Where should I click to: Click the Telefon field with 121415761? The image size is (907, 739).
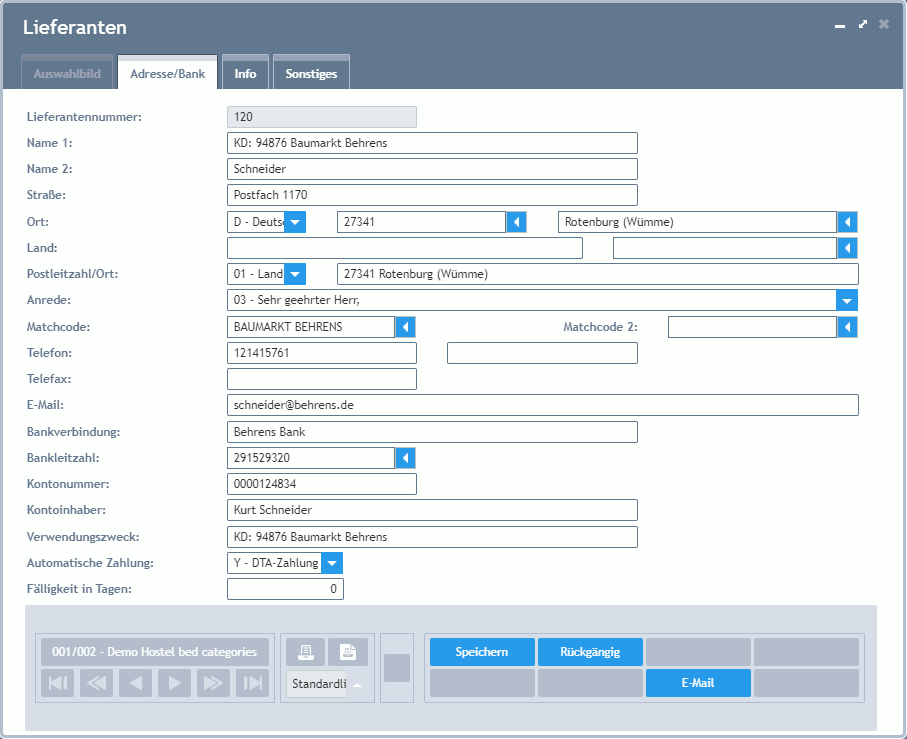tap(322, 353)
